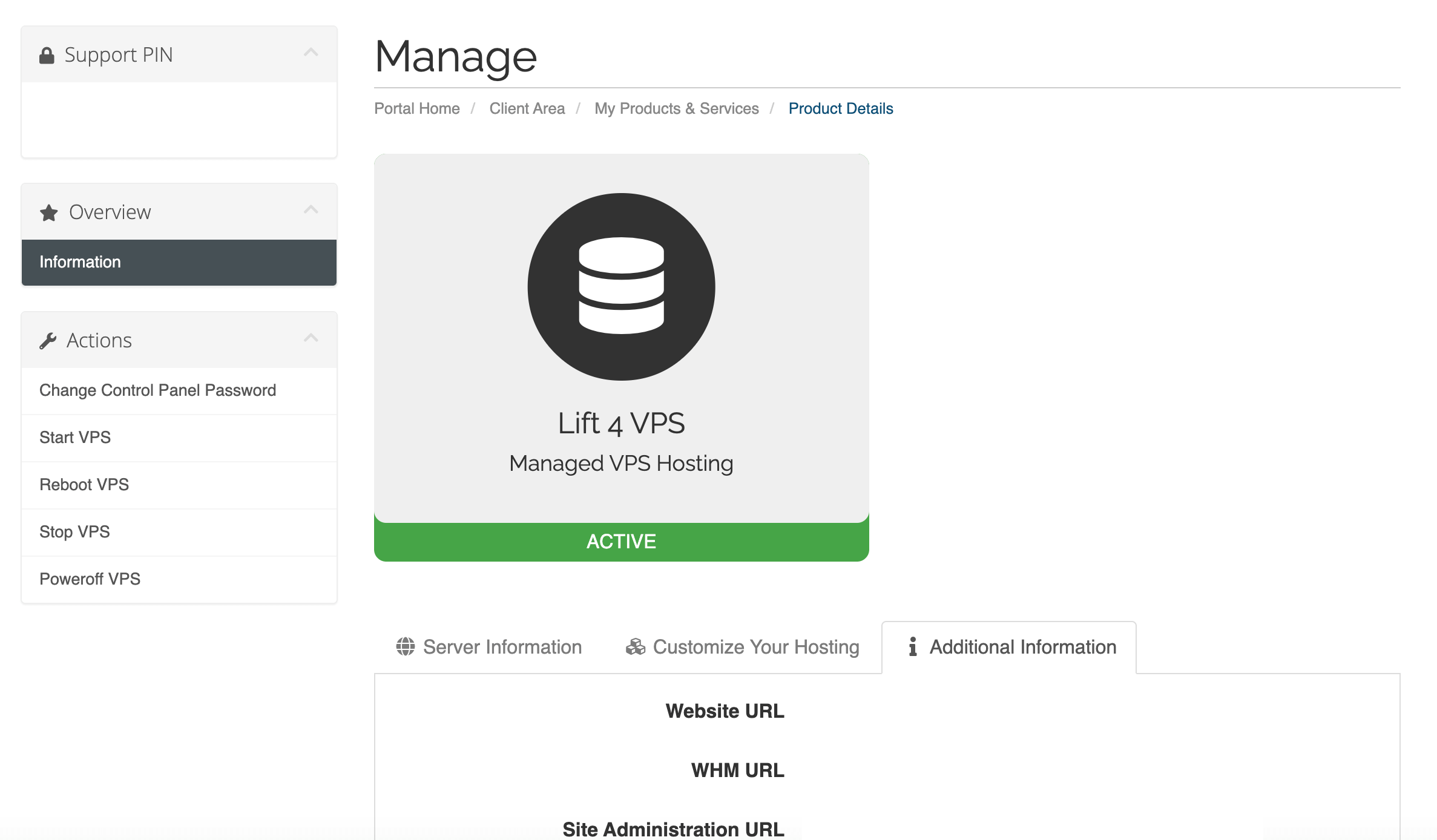Click the globe icon beside Server Information
This screenshot has height=840, width=1437.
(x=405, y=646)
